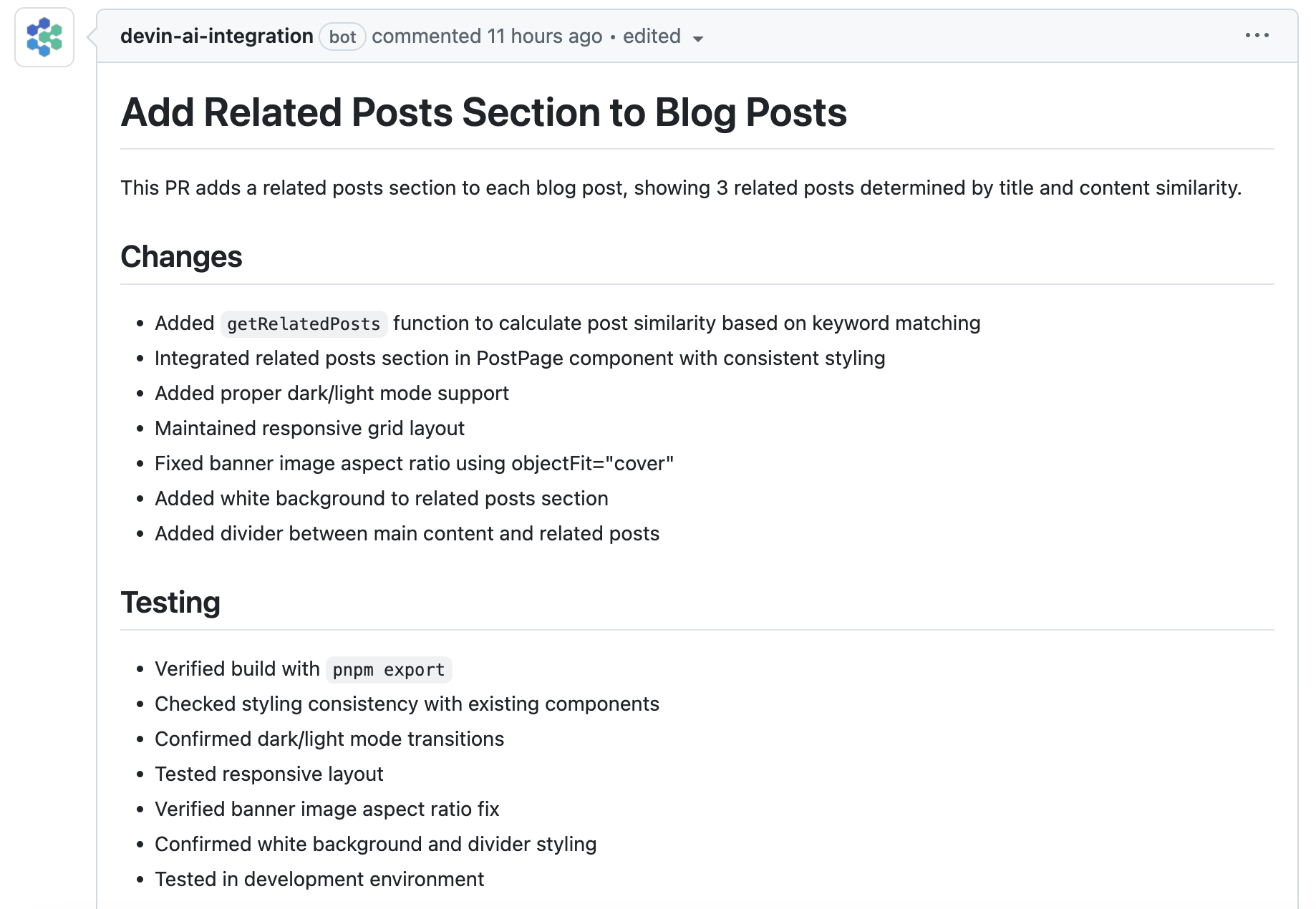Click "Added proper dark/light mode support" item

(x=332, y=393)
